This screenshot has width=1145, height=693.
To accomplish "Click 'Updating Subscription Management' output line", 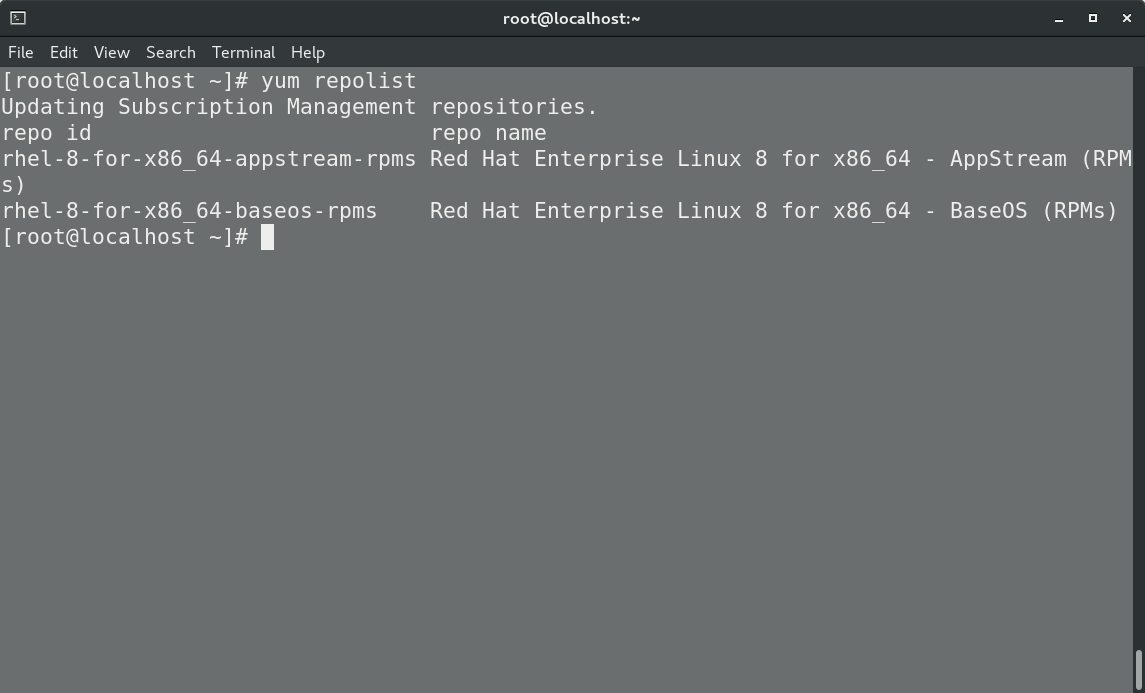I will (x=299, y=107).
